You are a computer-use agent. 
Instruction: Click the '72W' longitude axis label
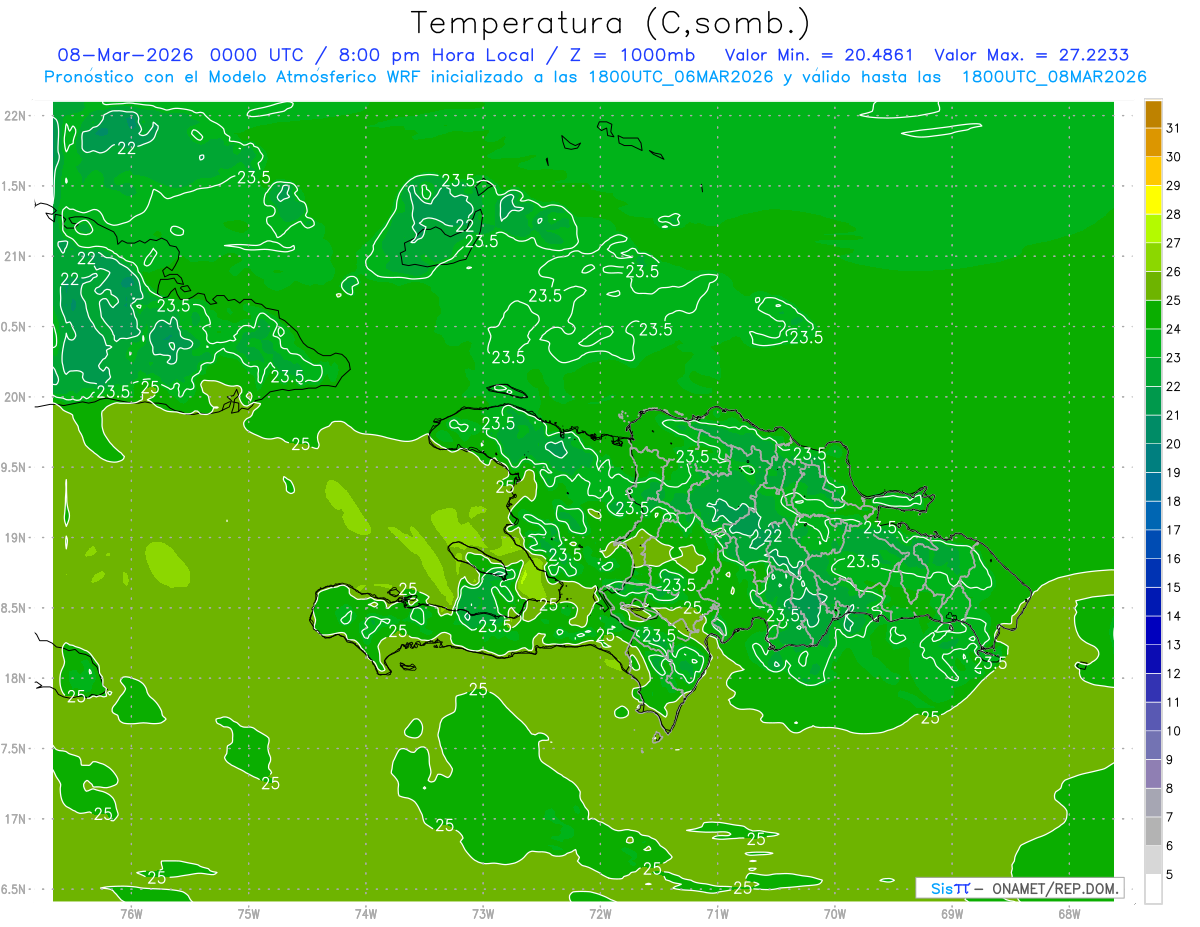click(x=600, y=913)
